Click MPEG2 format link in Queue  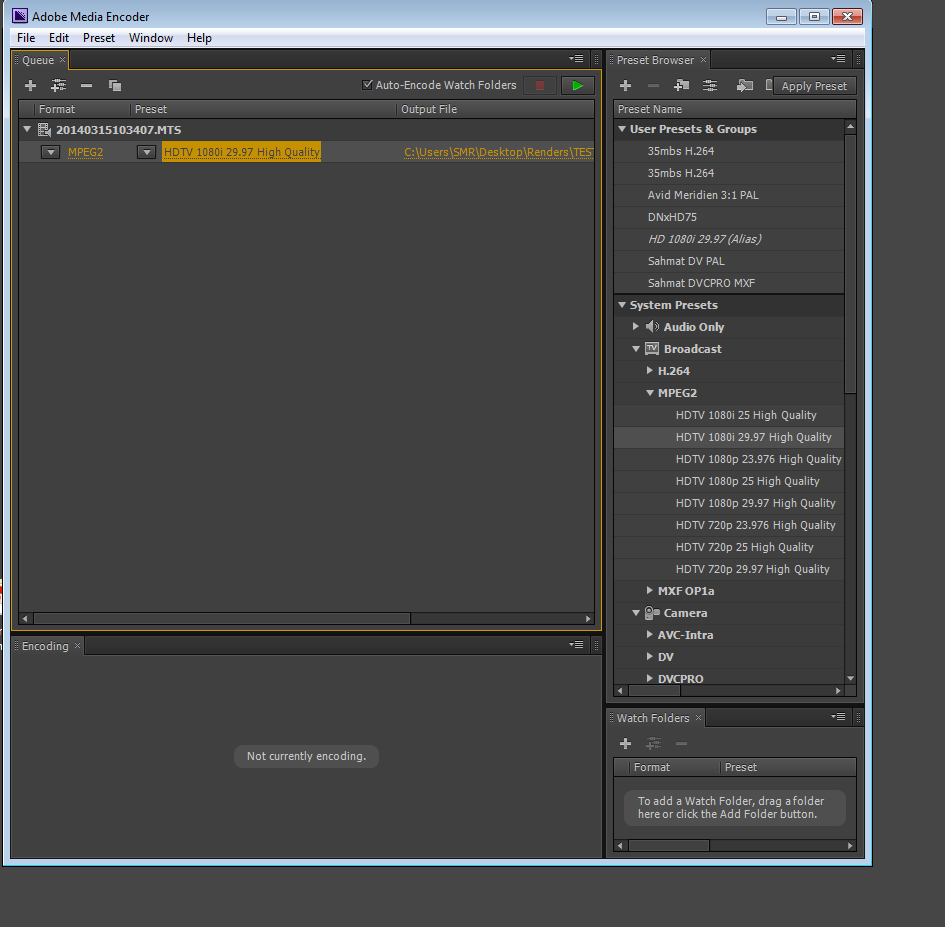coord(86,152)
